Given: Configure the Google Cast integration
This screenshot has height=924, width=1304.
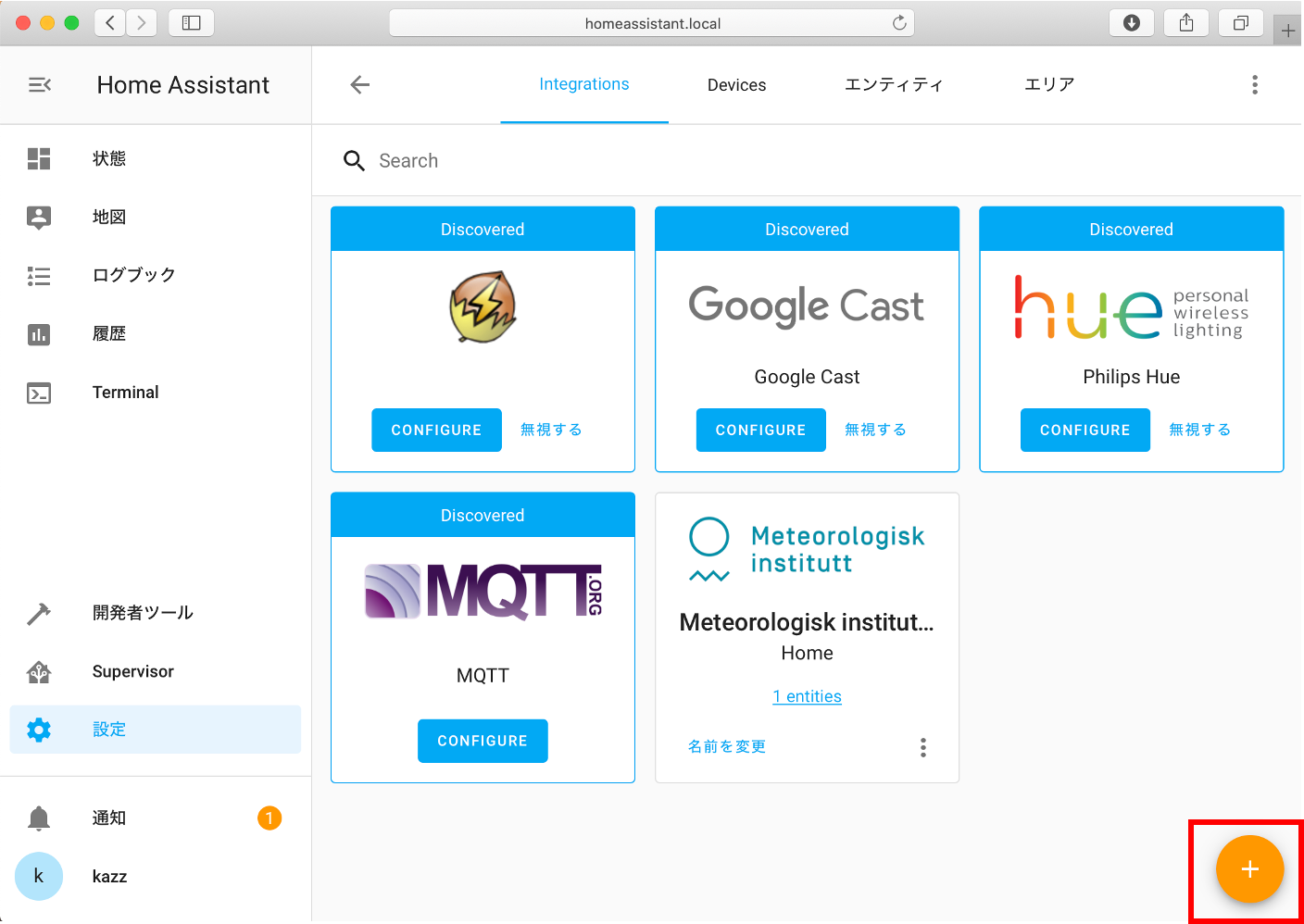Looking at the screenshot, I should click(760, 431).
